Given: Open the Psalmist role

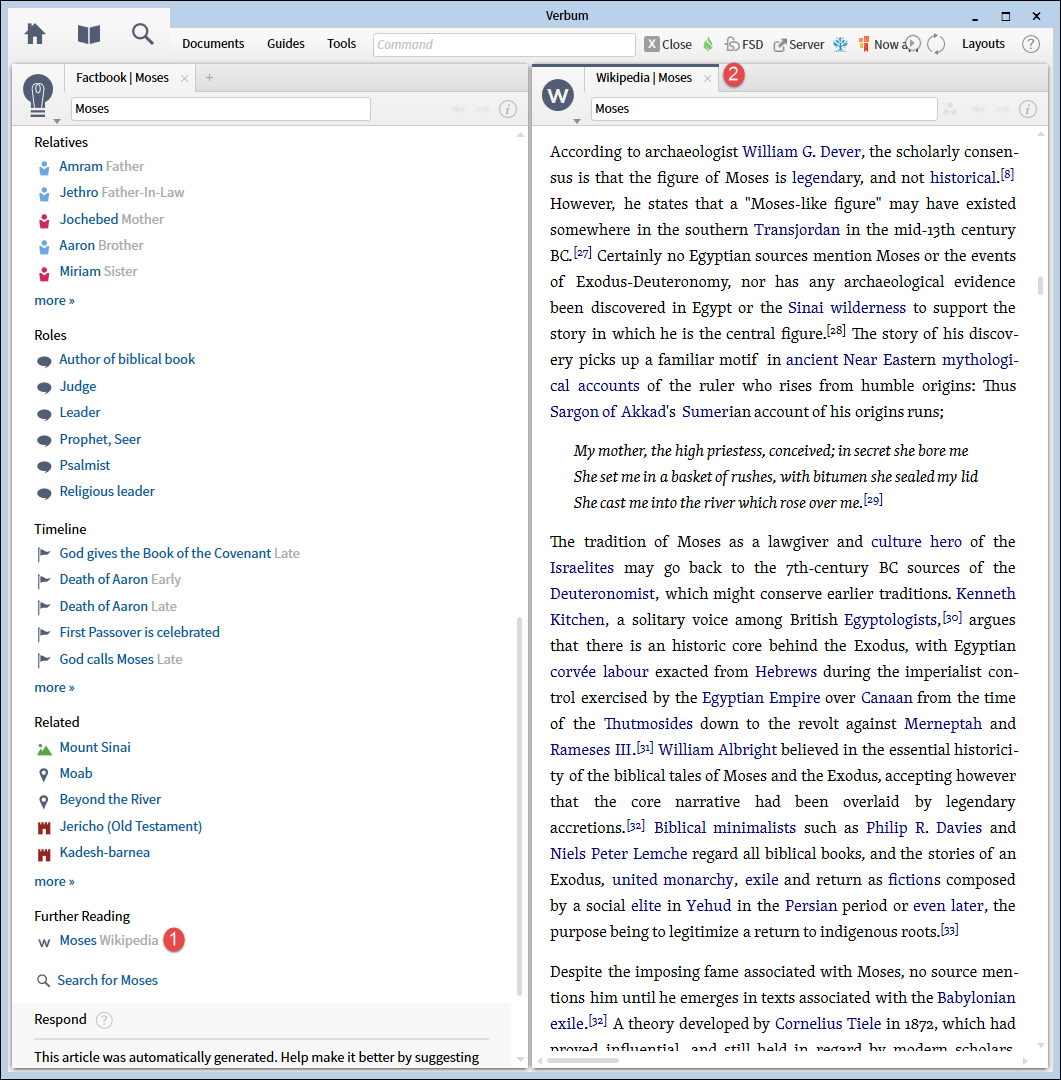Looking at the screenshot, I should pos(85,465).
